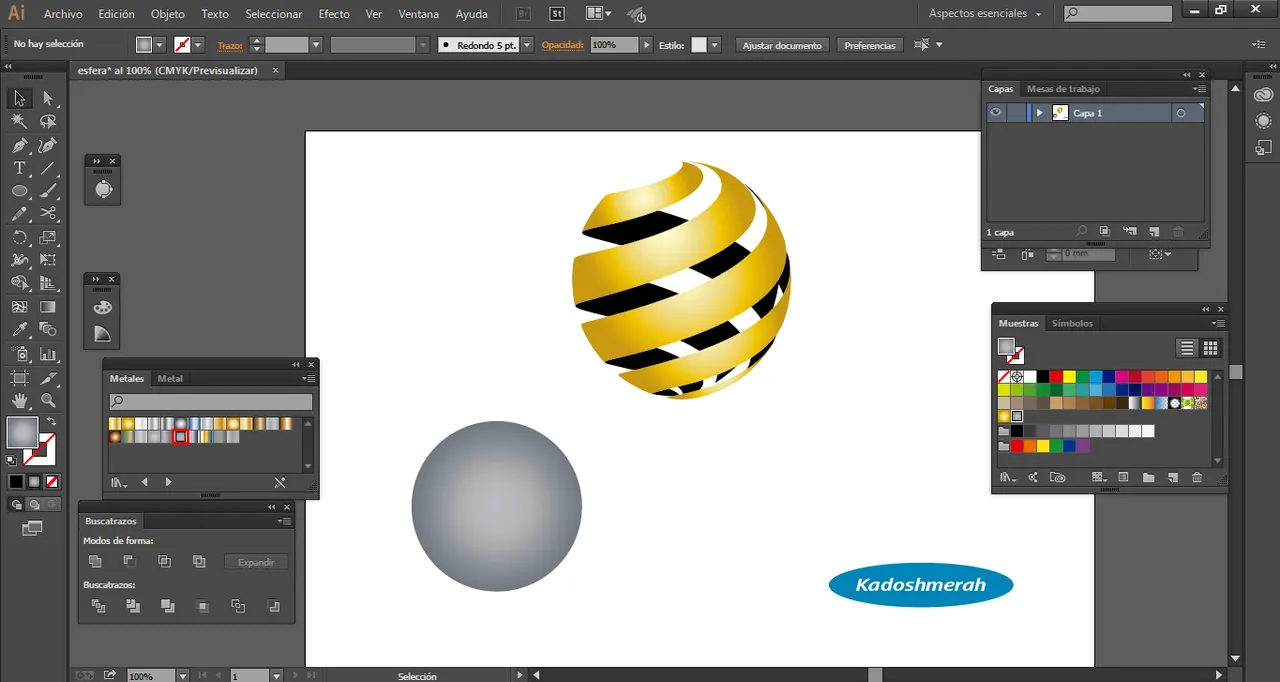Image resolution: width=1280 pixels, height=682 pixels.
Task: Select the Direct Selection tool
Action: tap(47, 98)
